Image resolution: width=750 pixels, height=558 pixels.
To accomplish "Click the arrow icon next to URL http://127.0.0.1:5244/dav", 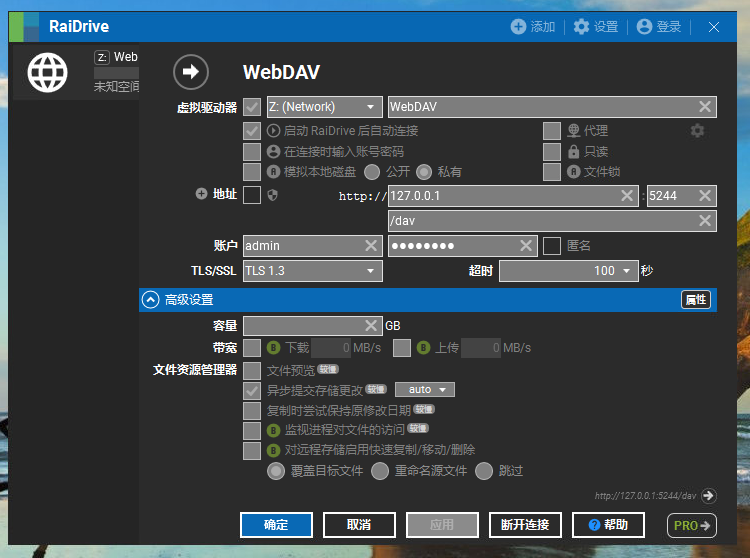I will pyautogui.click(x=708, y=496).
